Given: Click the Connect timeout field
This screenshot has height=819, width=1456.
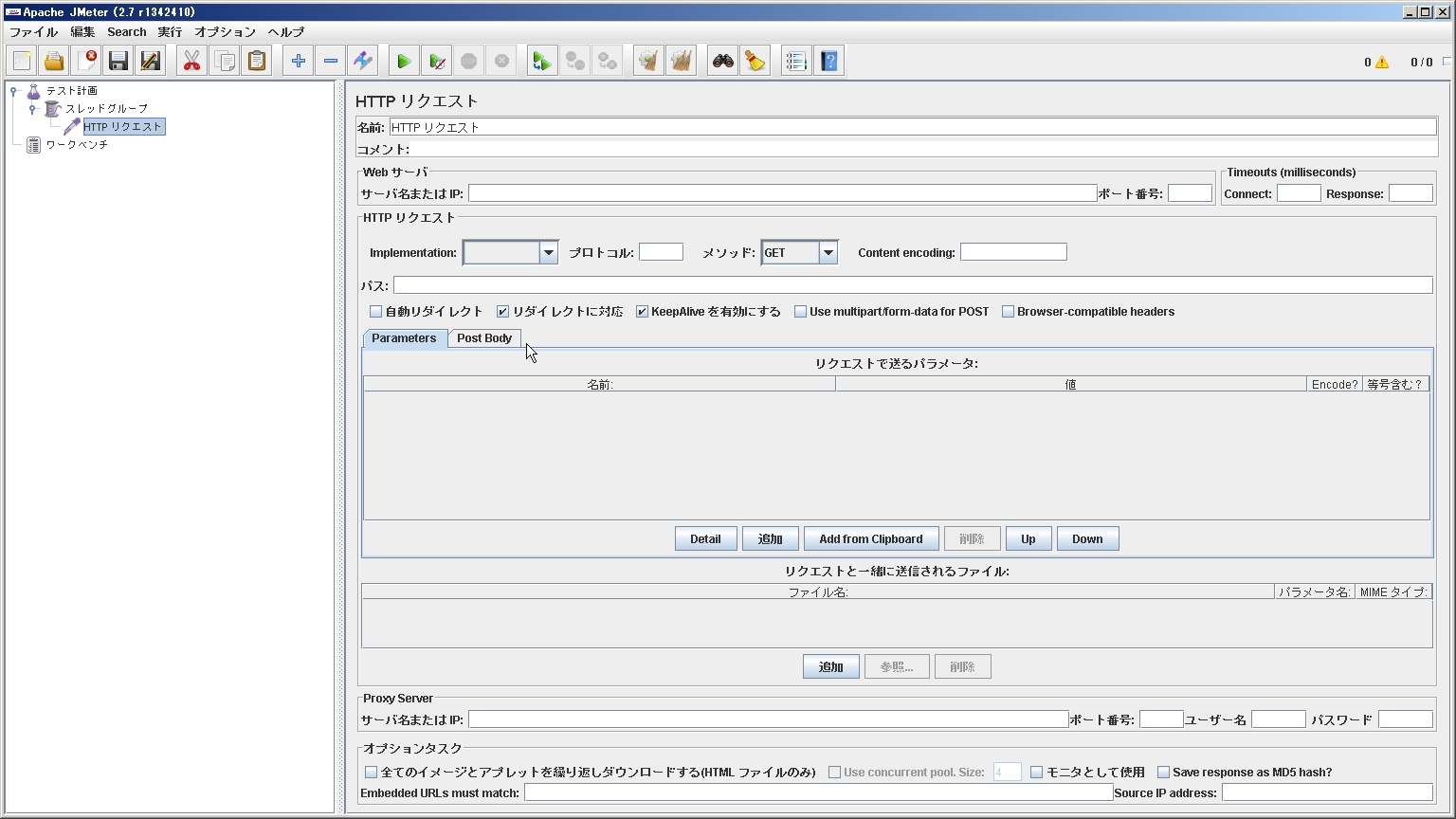Looking at the screenshot, I should [1298, 193].
